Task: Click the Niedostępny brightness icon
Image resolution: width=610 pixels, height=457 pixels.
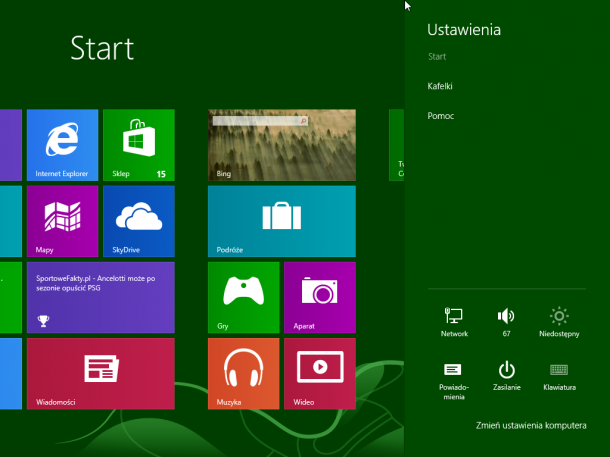Action: point(559,320)
